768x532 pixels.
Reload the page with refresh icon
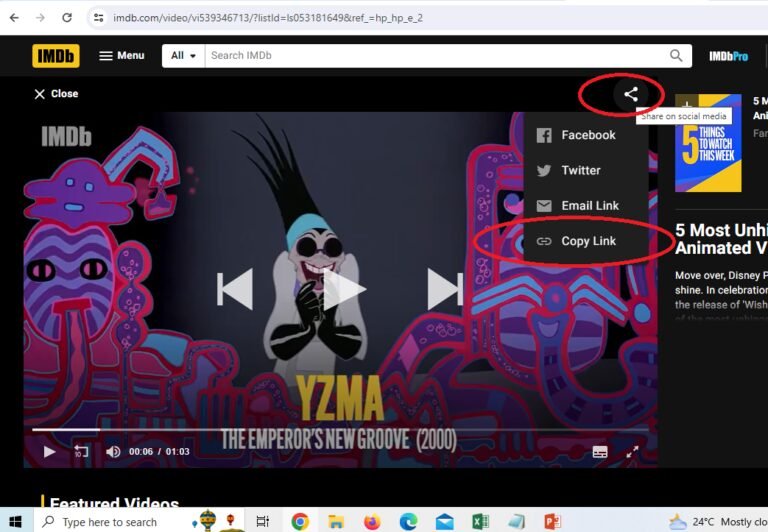(x=67, y=18)
